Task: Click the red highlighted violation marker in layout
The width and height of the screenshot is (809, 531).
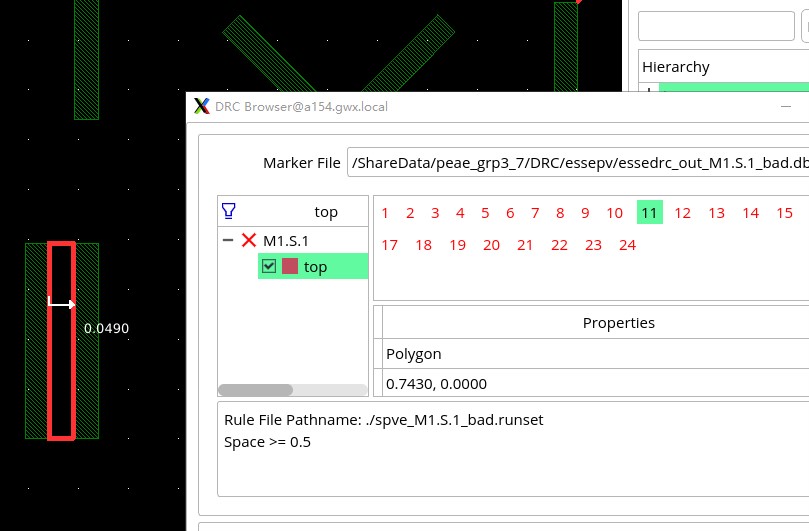Action: 61,340
